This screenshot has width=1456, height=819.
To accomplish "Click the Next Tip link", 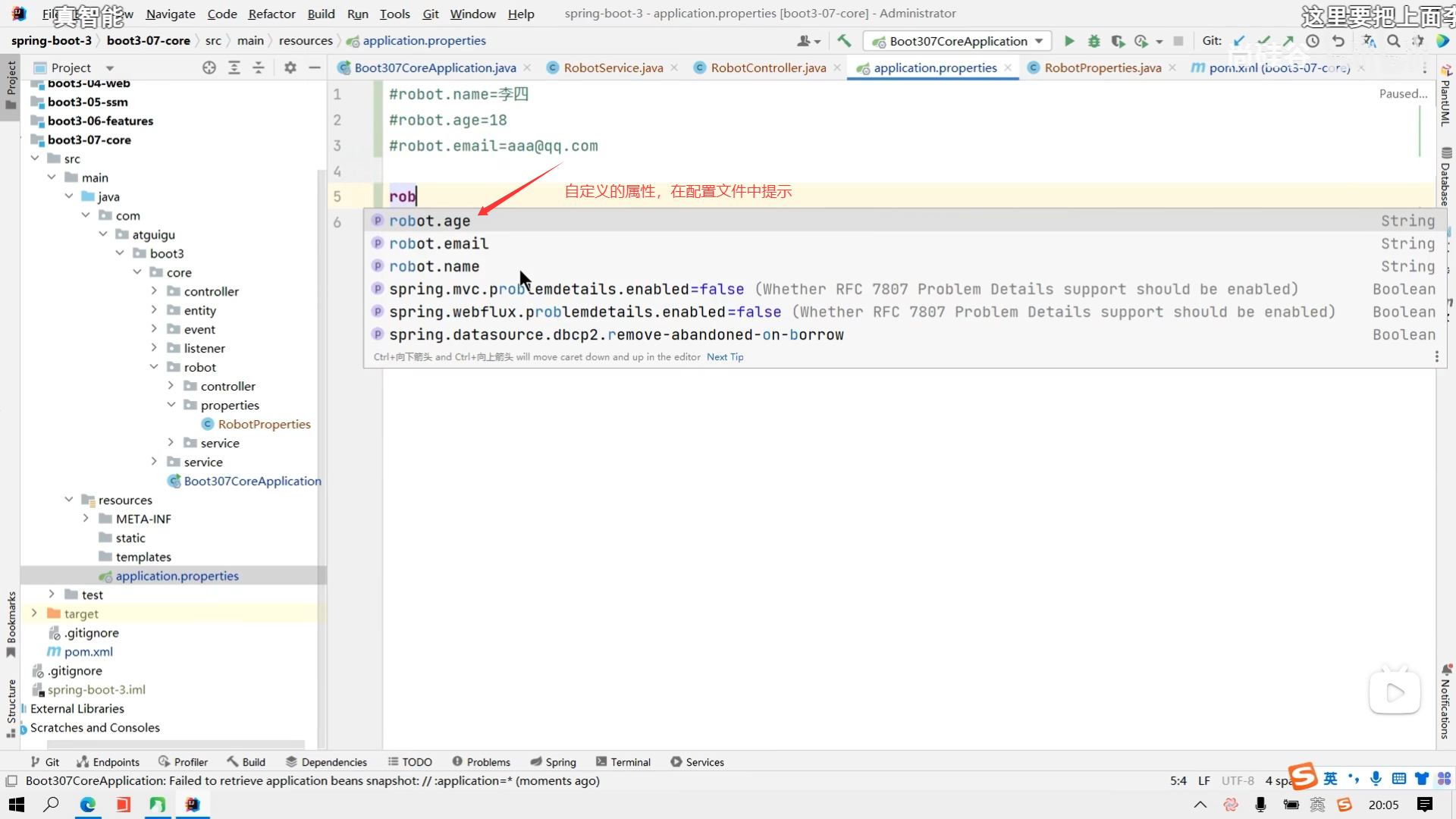I will pos(724,357).
